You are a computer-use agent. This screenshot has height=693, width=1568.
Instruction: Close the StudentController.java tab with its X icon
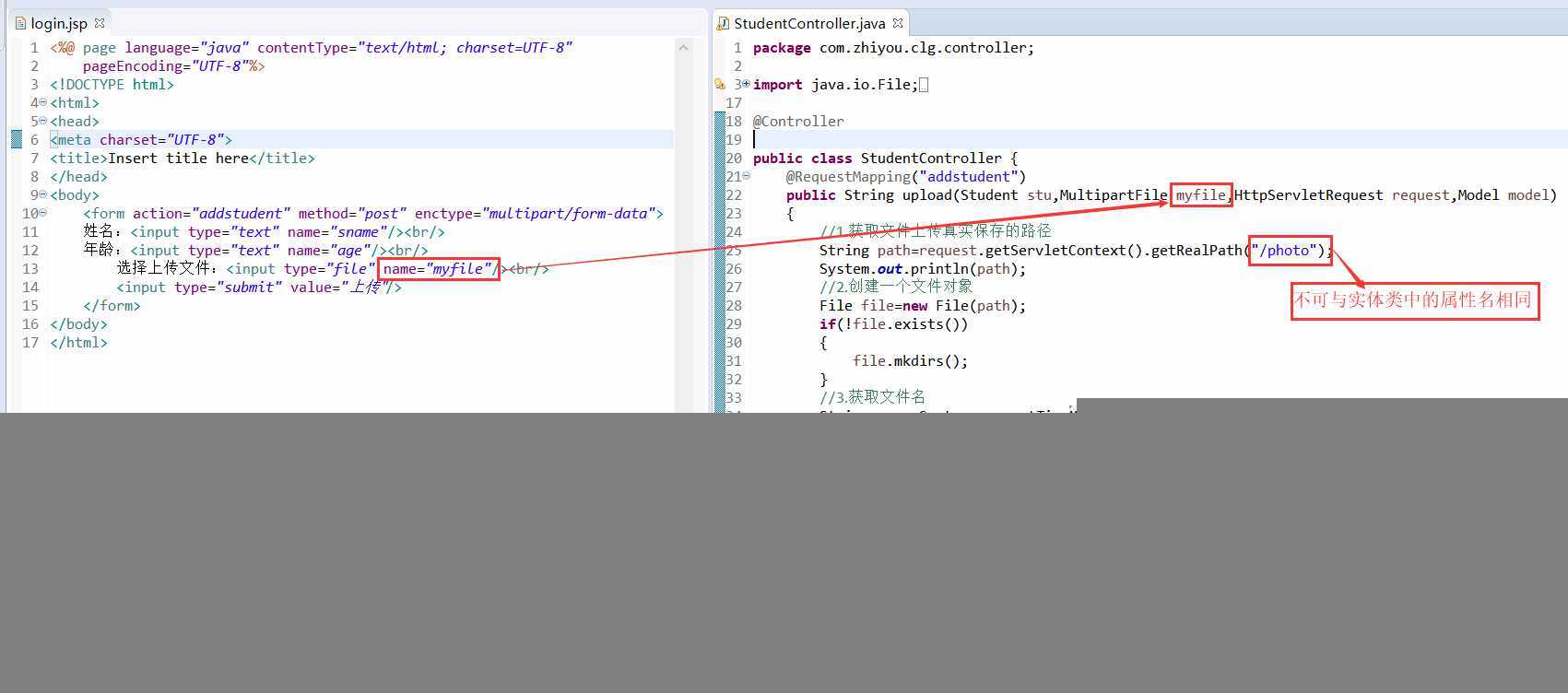[897, 23]
